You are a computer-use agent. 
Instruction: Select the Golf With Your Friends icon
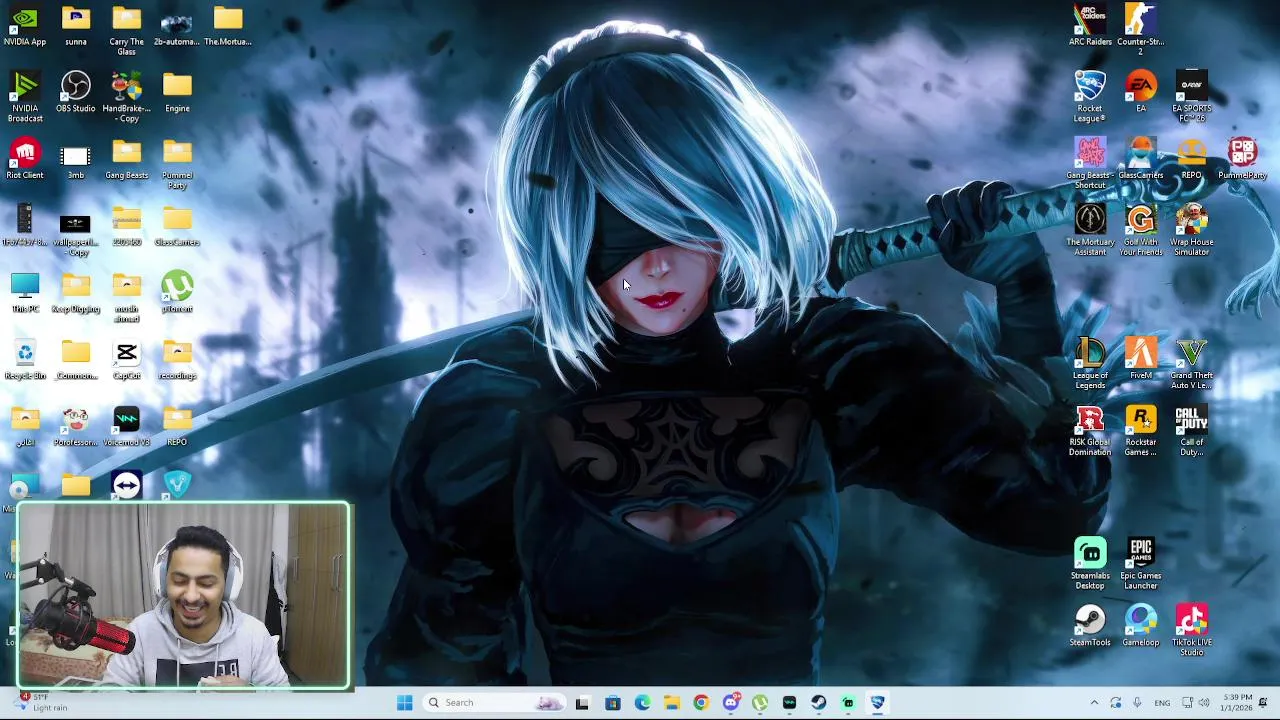point(1141,231)
